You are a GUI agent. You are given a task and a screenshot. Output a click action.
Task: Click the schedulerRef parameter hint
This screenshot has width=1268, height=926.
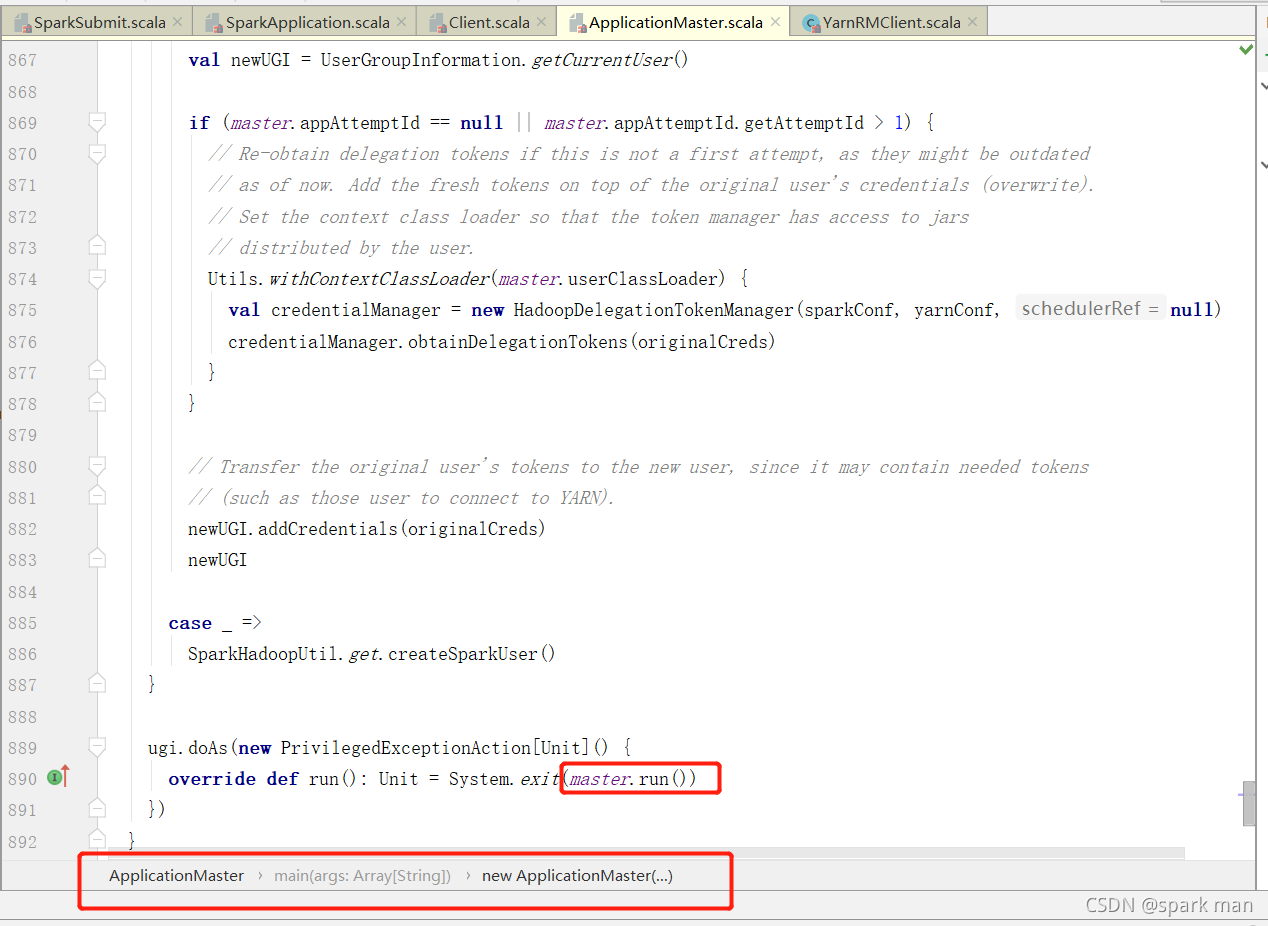coord(1092,308)
